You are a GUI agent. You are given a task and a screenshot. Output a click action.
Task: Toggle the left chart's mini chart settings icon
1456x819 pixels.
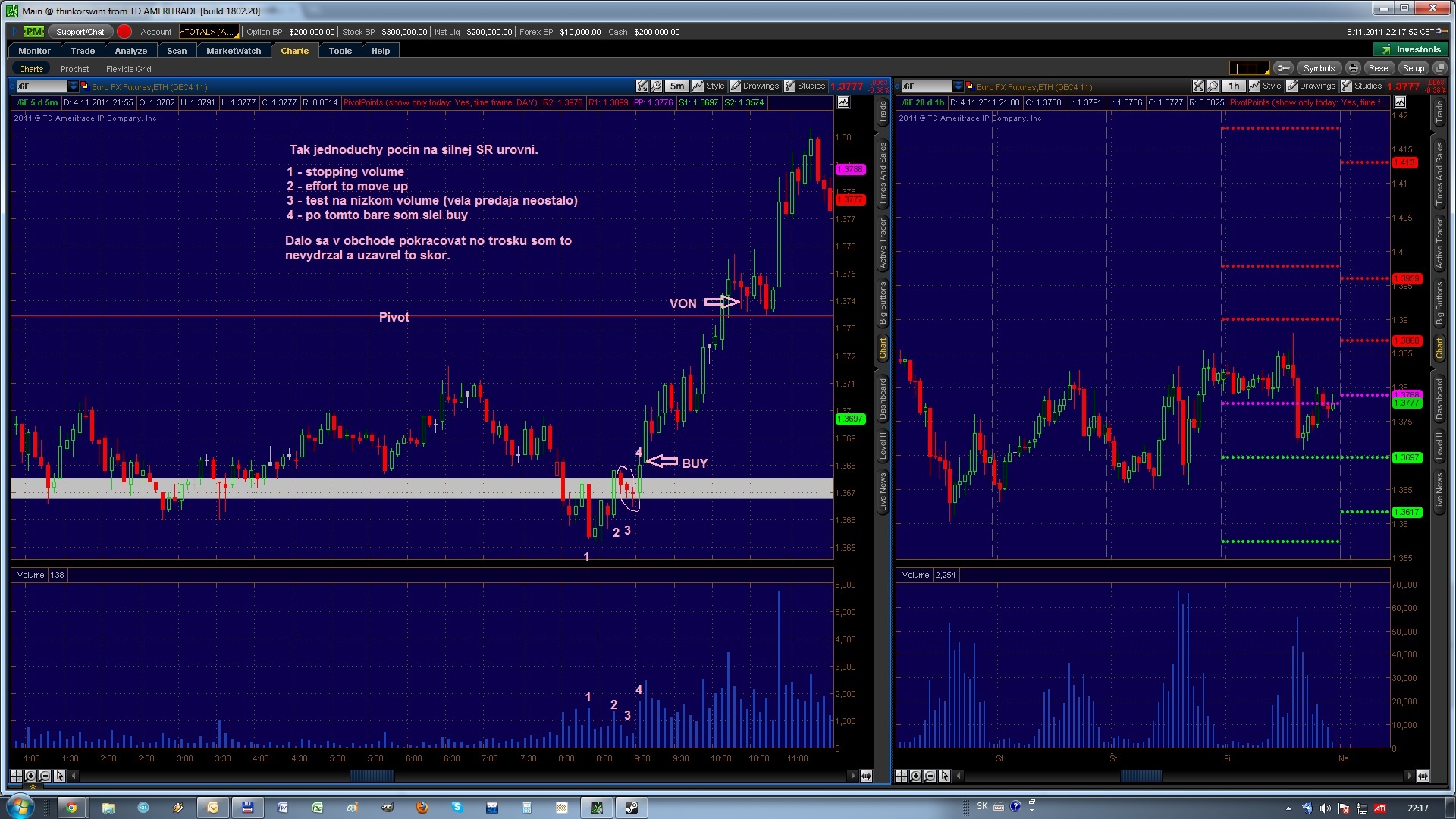pos(843,102)
